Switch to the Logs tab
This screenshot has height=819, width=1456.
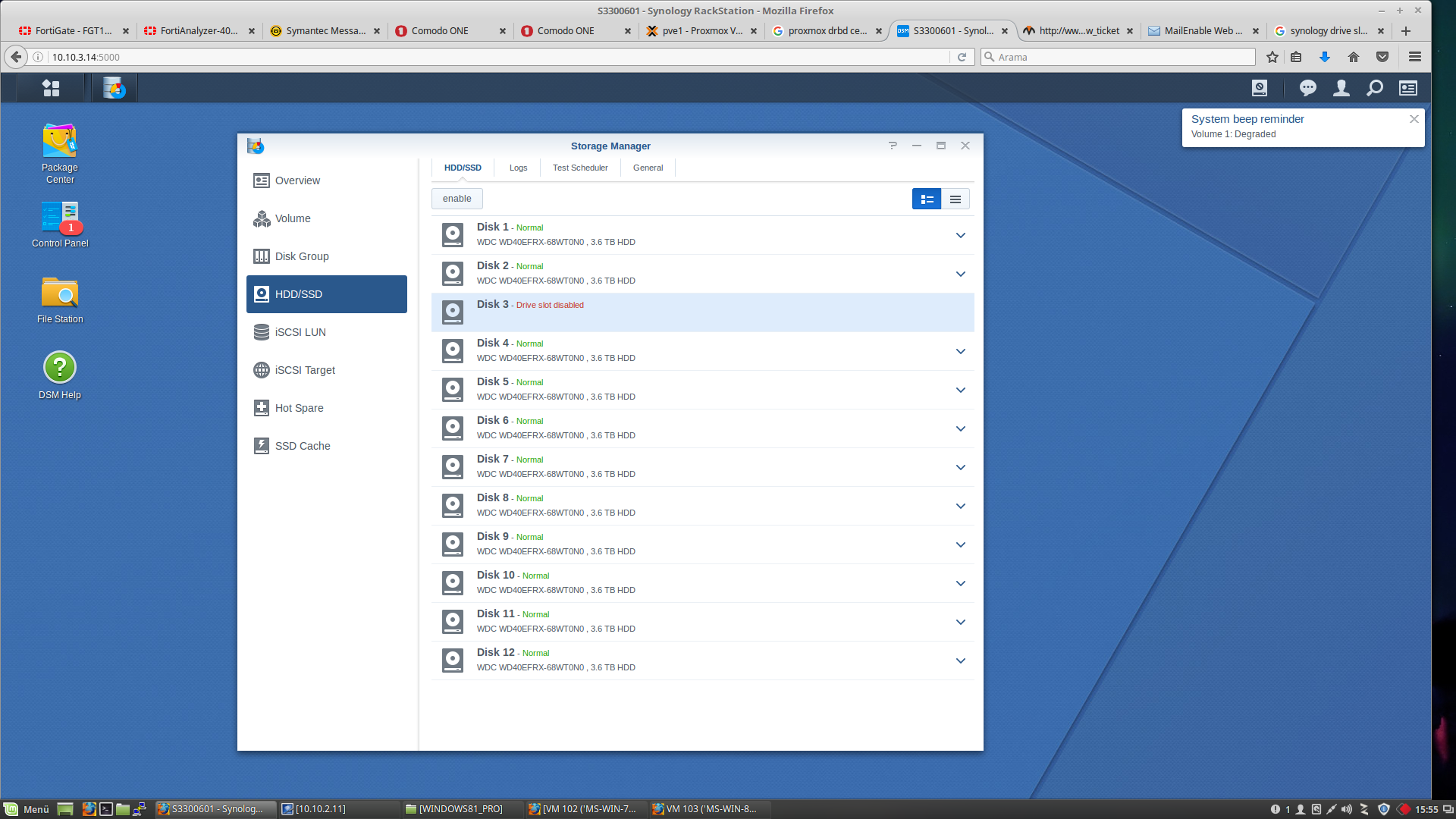pyautogui.click(x=518, y=168)
